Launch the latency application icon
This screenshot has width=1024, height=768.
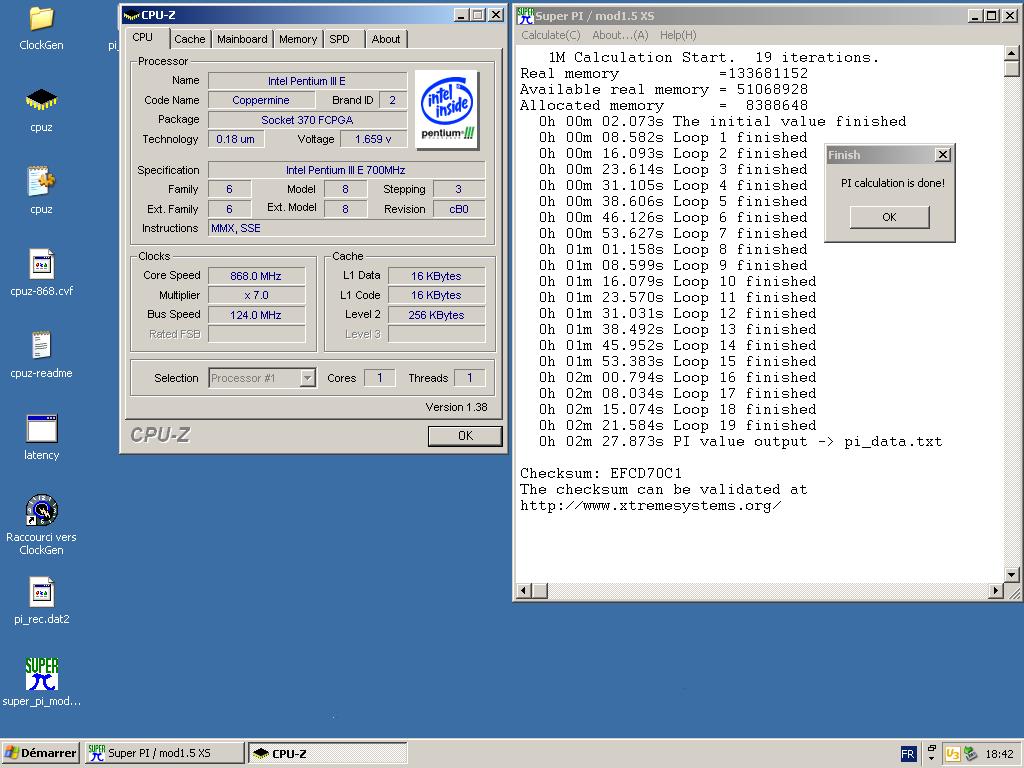41,429
